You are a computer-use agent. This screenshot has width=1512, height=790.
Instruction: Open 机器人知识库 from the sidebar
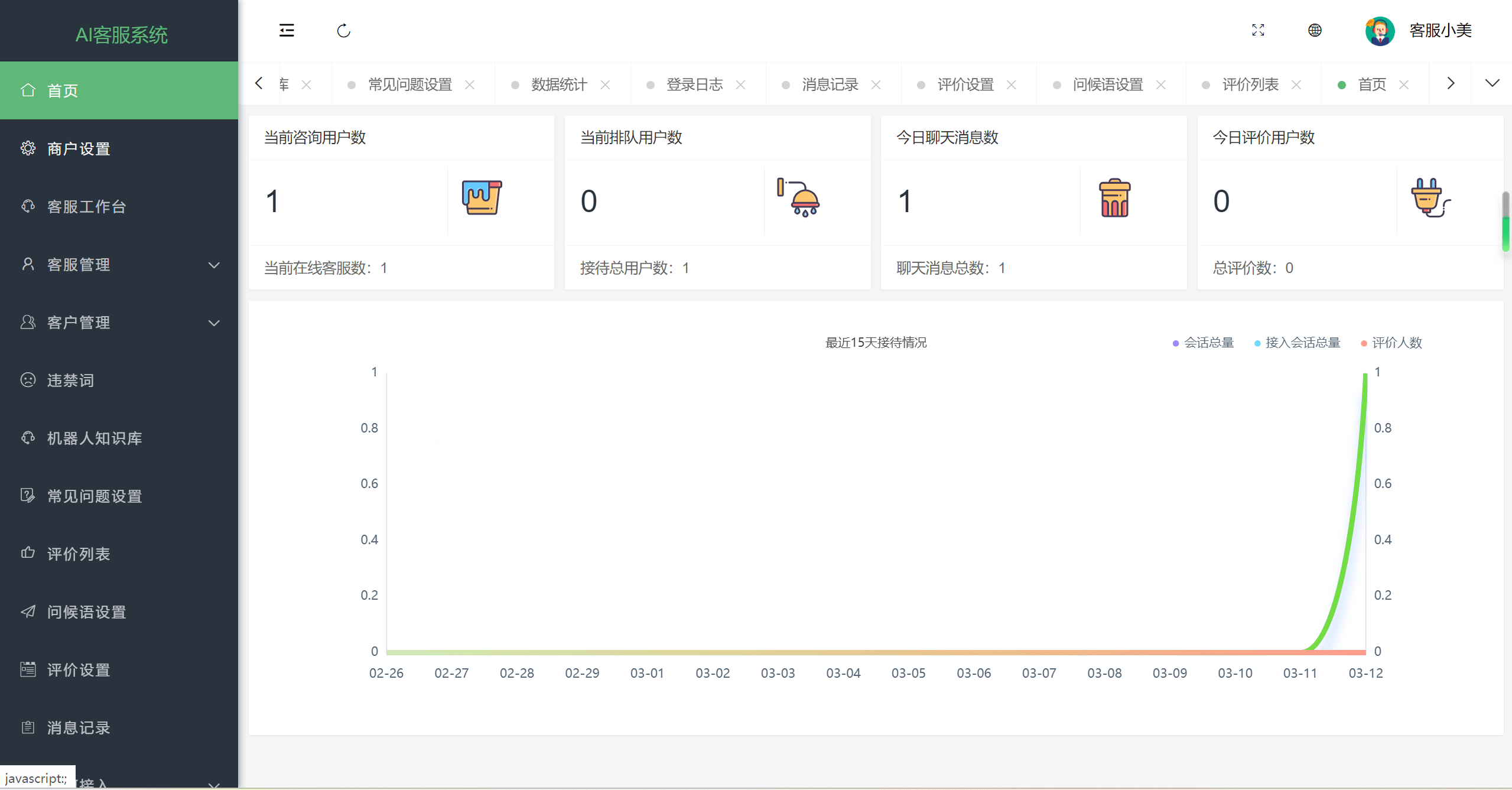coord(95,438)
